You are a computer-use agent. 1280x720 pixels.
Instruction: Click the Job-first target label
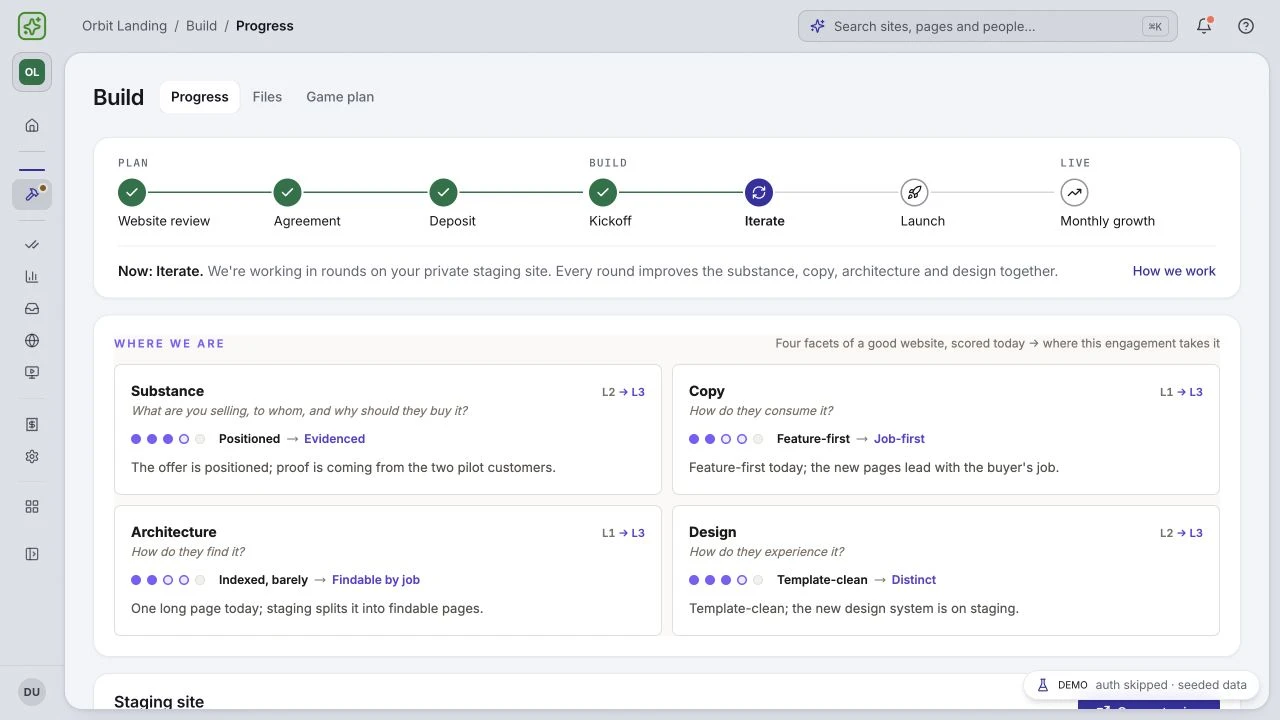[899, 439]
